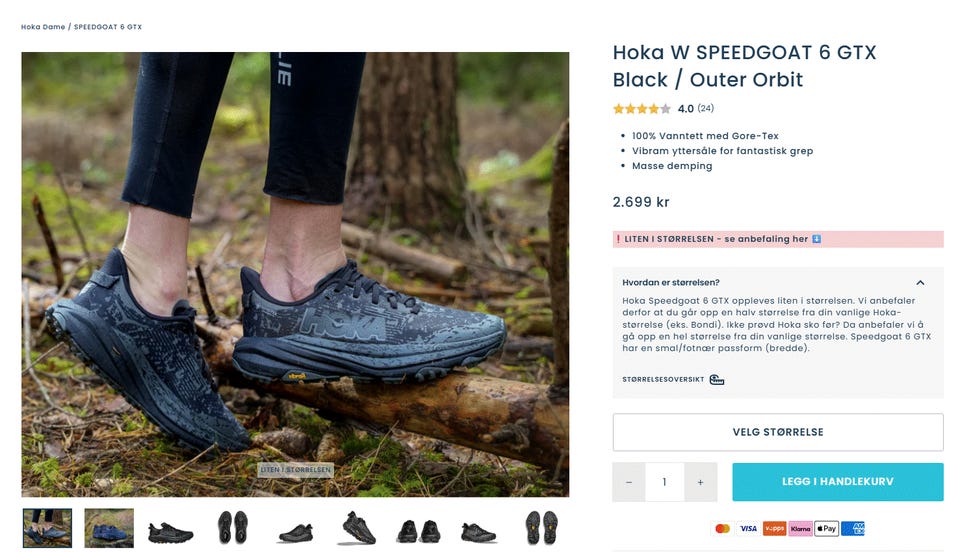Collapse the 'Hvordan er størrelsen?' section

(920, 283)
